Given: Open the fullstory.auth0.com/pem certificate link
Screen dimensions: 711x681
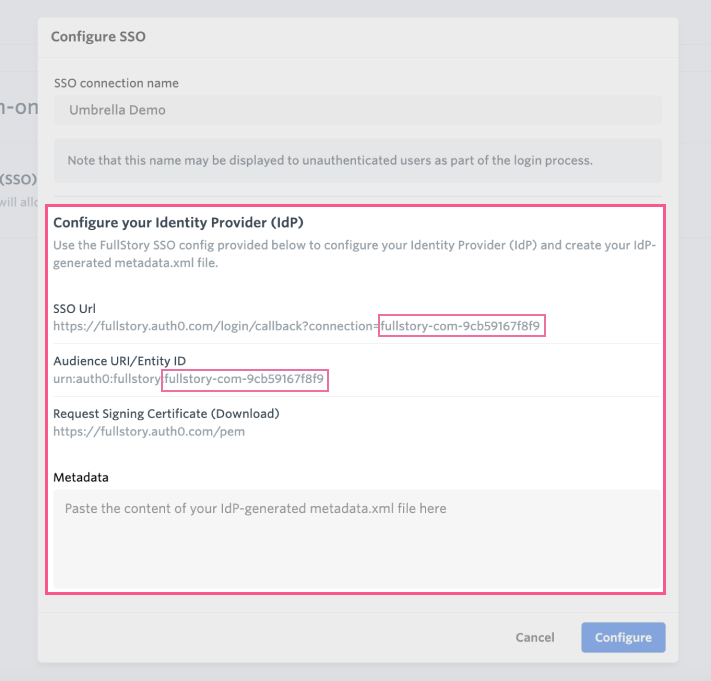Looking at the screenshot, I should point(149,432).
